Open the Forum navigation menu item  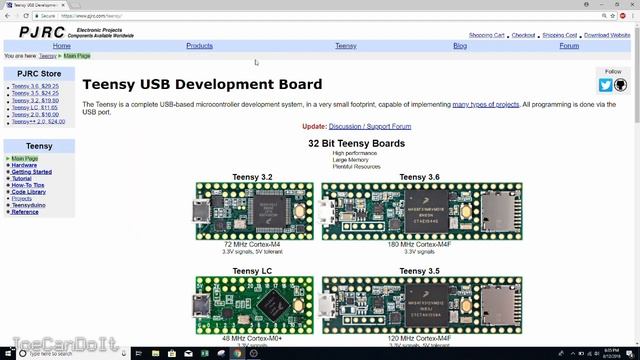click(x=569, y=46)
